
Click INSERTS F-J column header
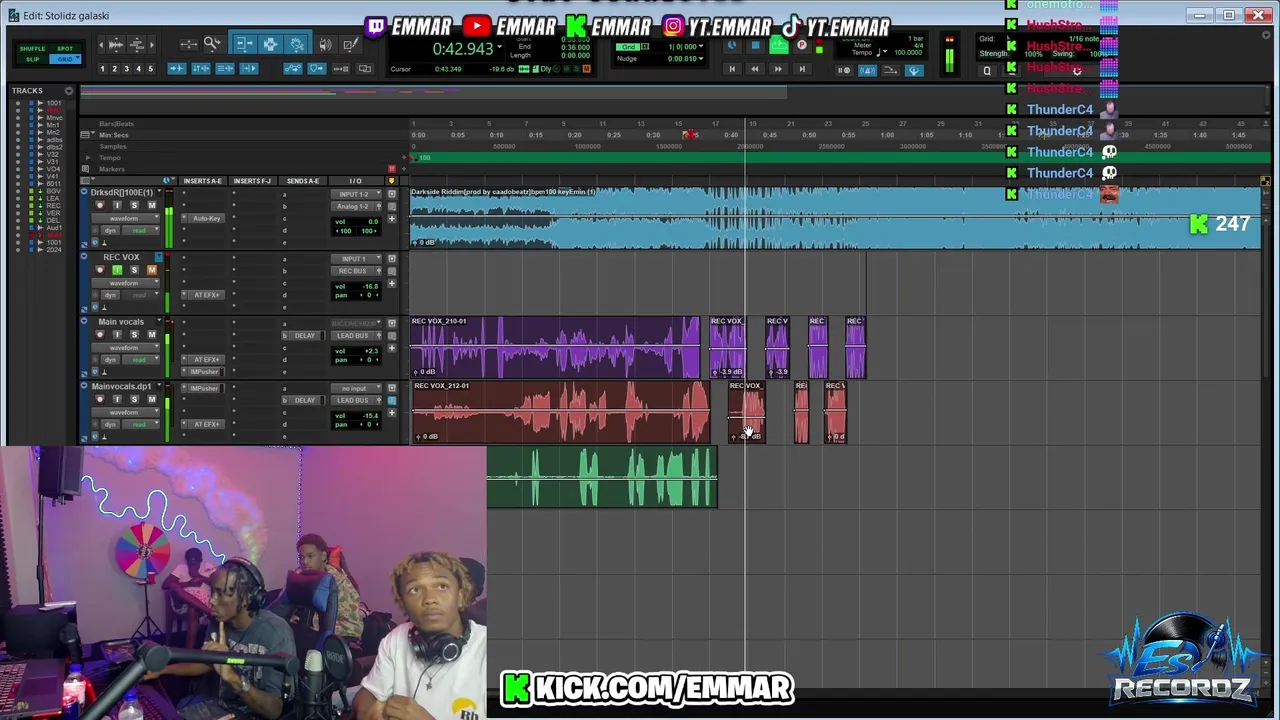(252, 181)
